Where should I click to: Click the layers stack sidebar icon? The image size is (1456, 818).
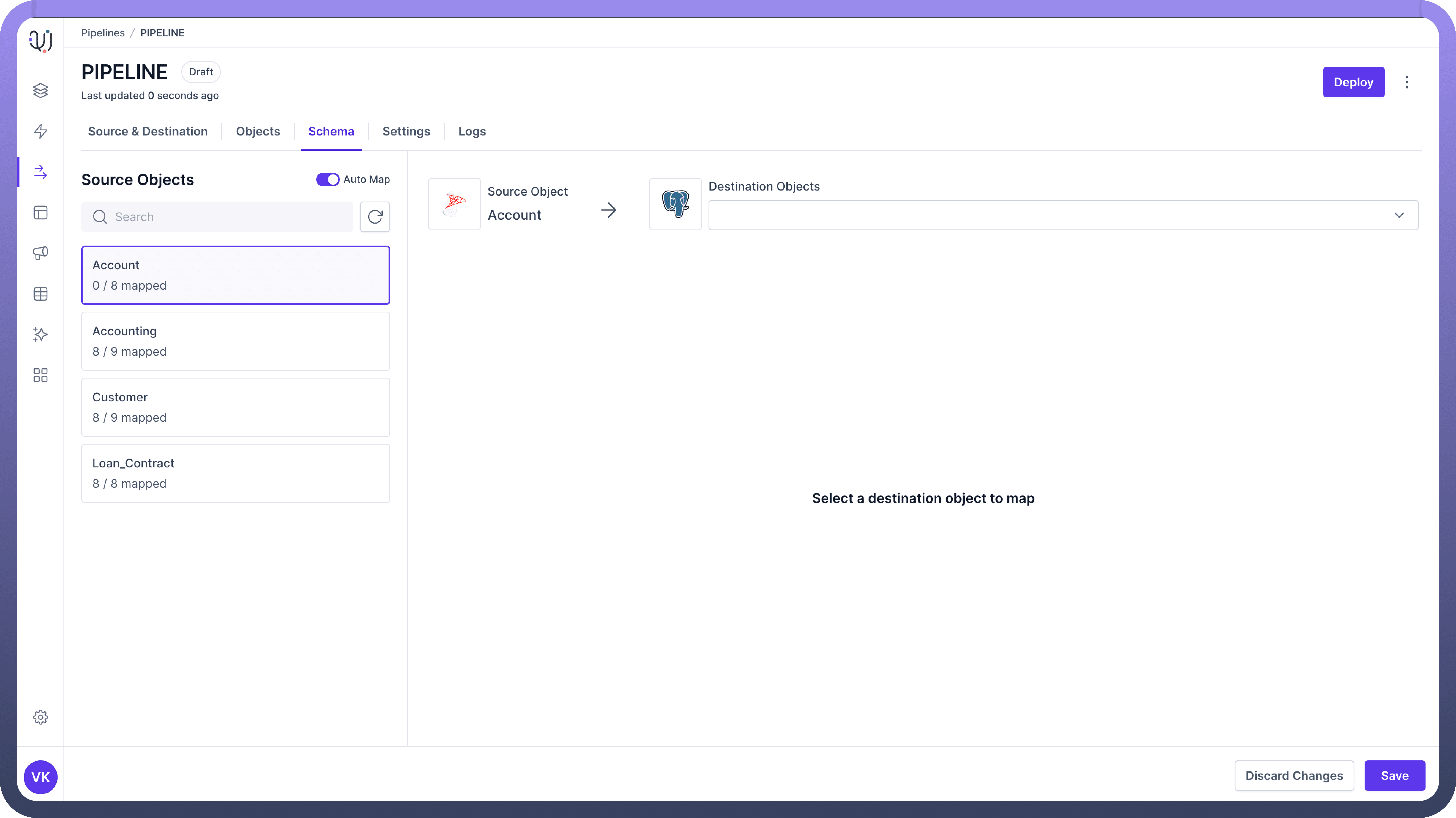pos(40,90)
